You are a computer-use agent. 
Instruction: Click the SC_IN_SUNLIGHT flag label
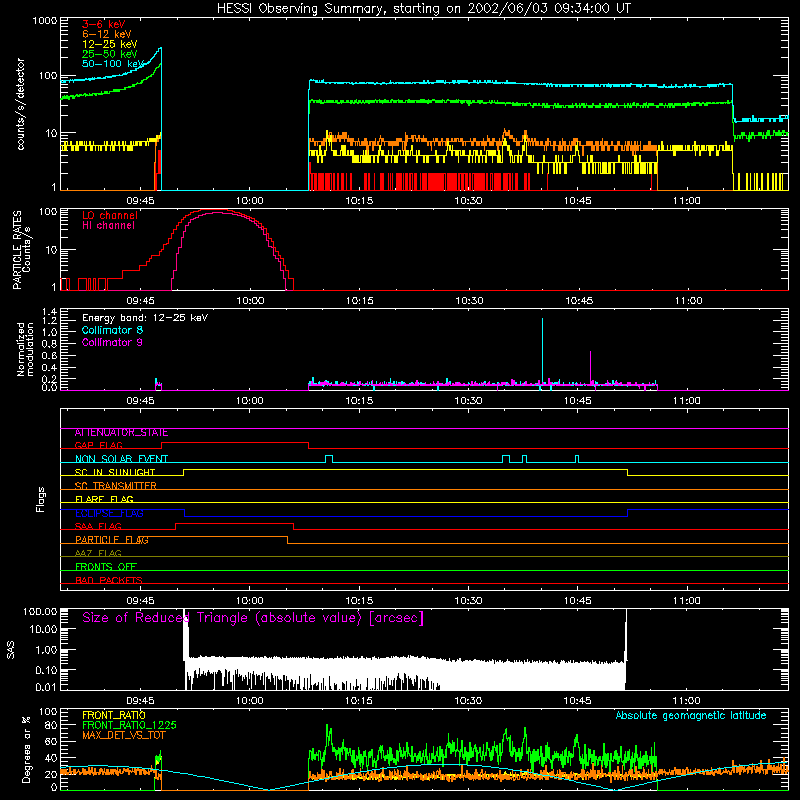[x=115, y=472]
